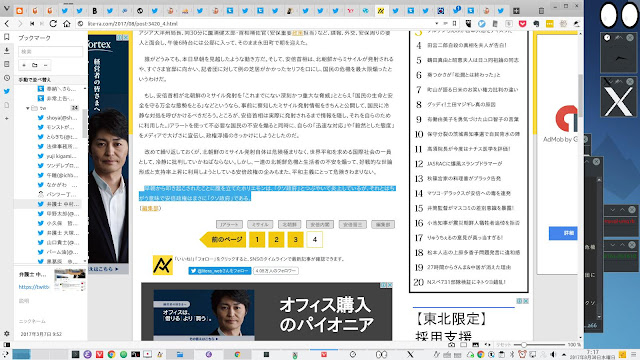
Task: Go to article page 2
Action: pyautogui.click(x=276, y=240)
